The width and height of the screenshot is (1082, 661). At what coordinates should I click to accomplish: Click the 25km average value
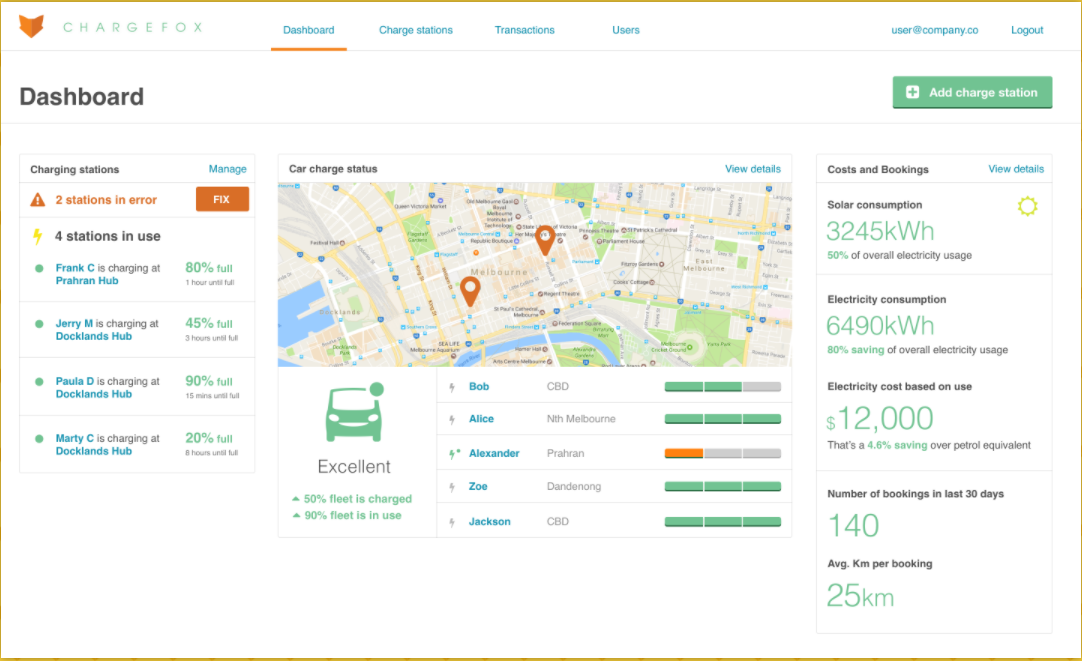[x=860, y=595]
